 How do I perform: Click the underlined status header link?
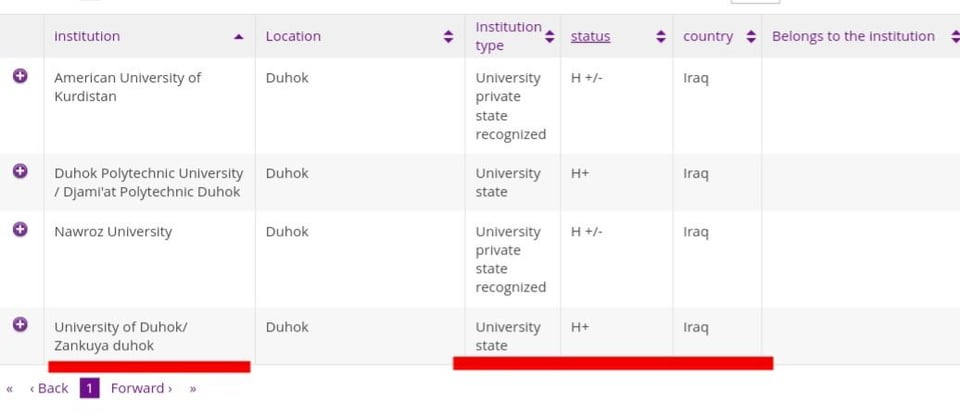590,36
